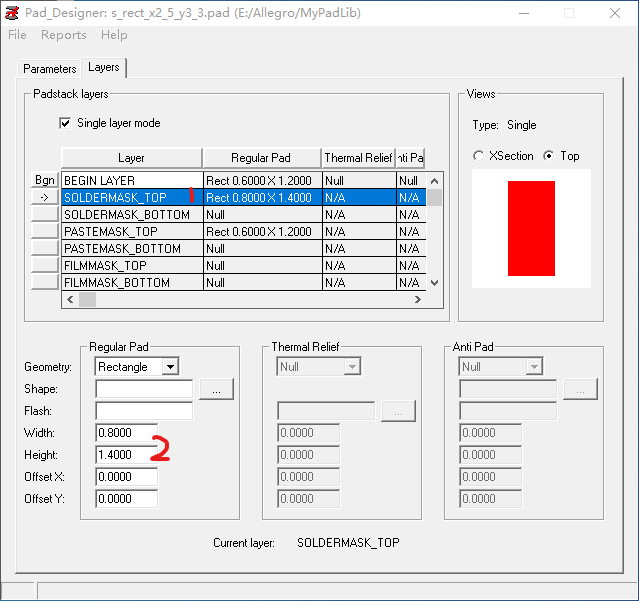Click the Pad Designer app icon in title bar
The height and width of the screenshot is (601, 639).
pyautogui.click(x=12, y=13)
